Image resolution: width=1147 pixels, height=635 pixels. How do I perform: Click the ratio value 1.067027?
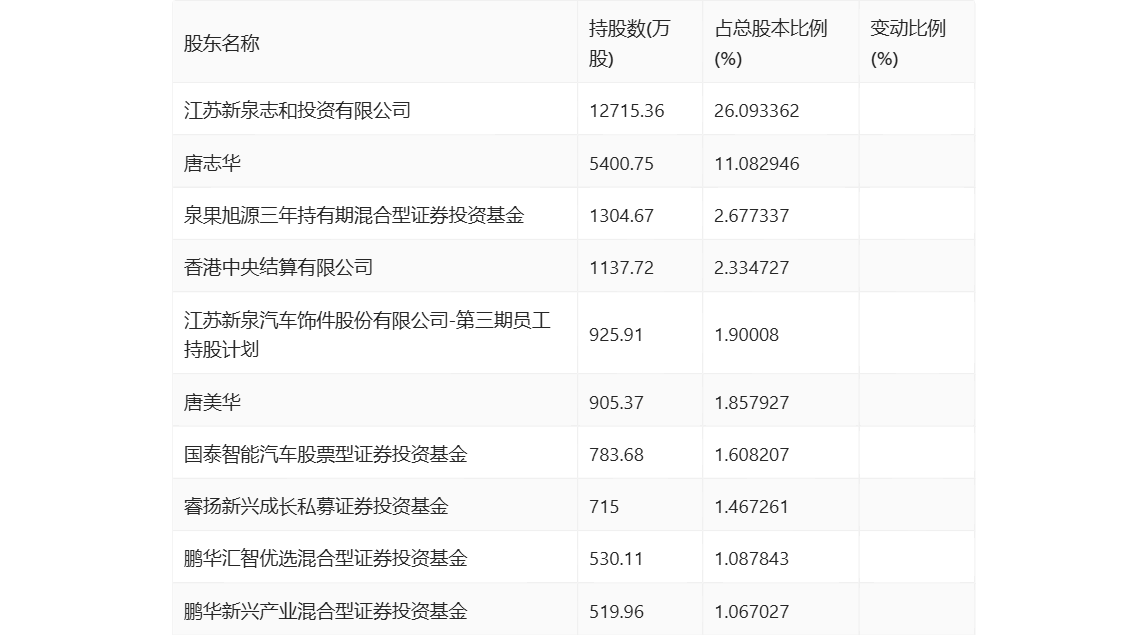(x=751, y=612)
